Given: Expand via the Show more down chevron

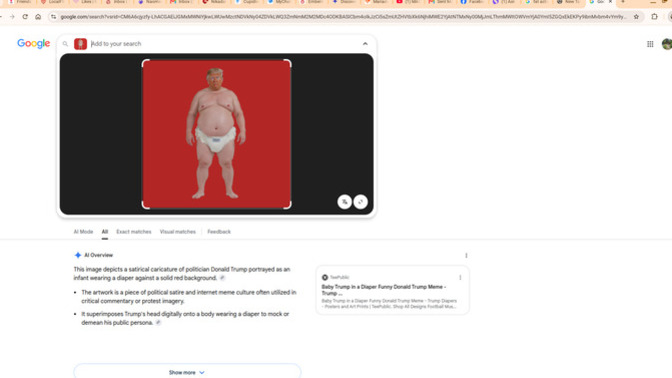Looking at the screenshot, I should pos(202,372).
